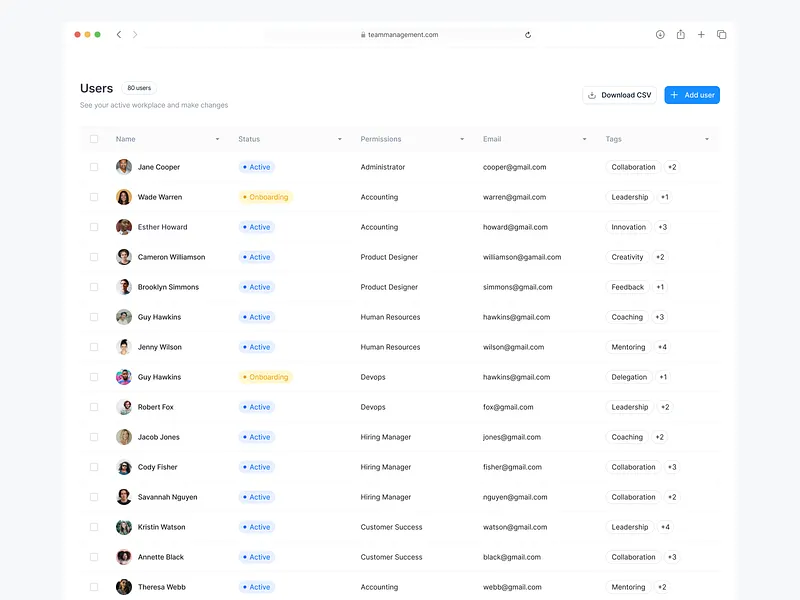Viewport: 800px width, 600px height.
Task: Open the downloads icon in the toolbar
Action: 660,34
